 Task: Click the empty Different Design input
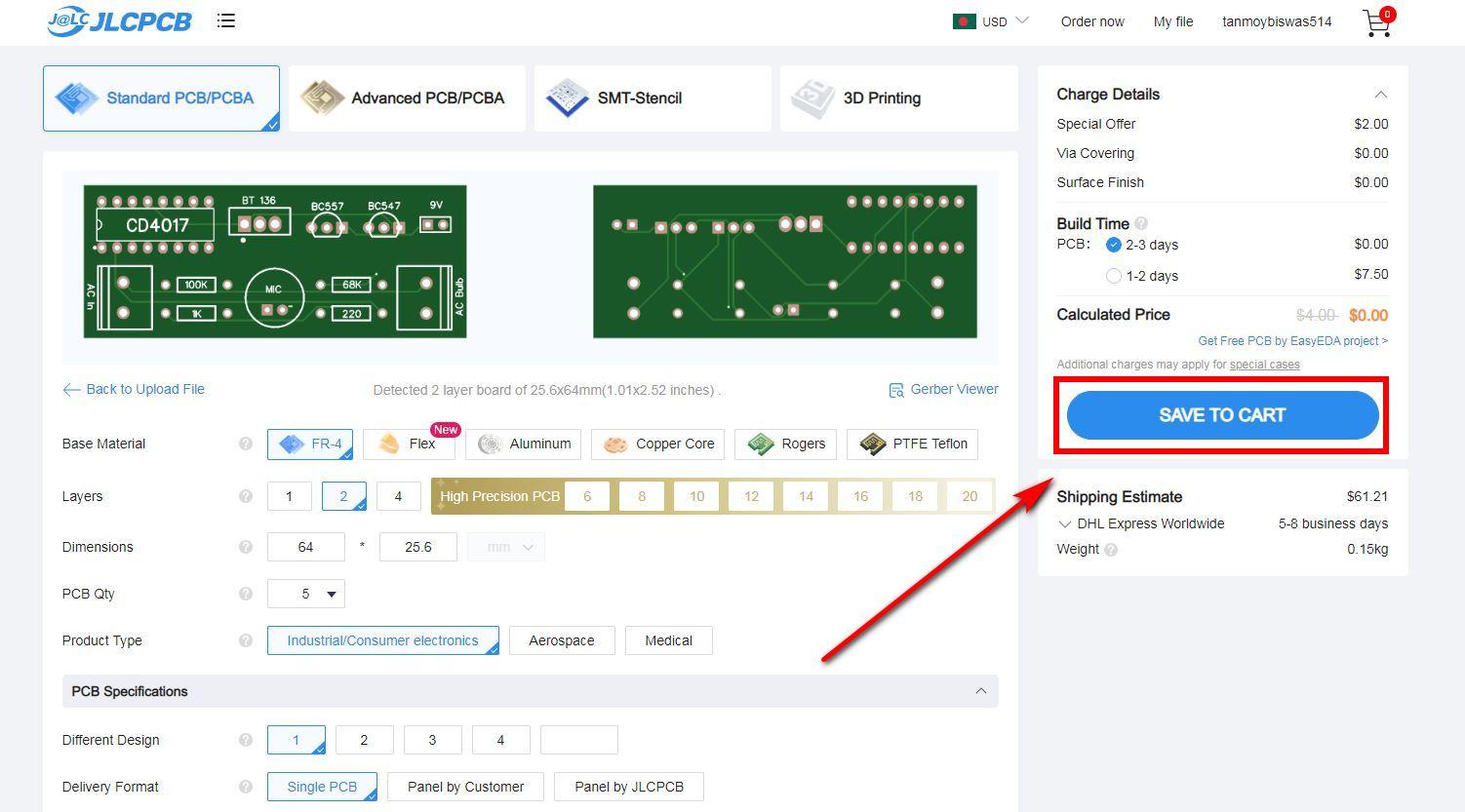(x=578, y=740)
